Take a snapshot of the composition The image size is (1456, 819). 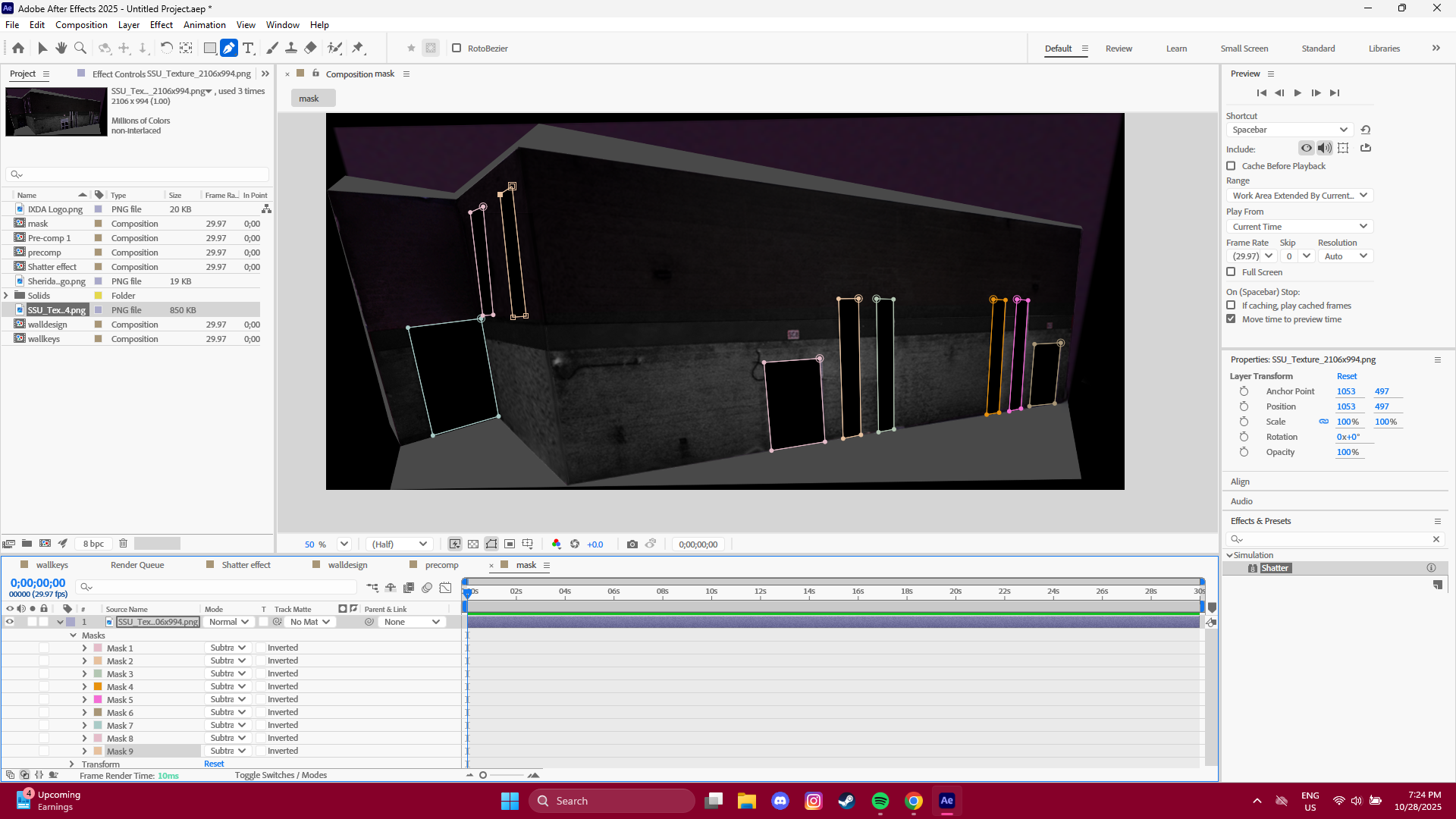633,544
